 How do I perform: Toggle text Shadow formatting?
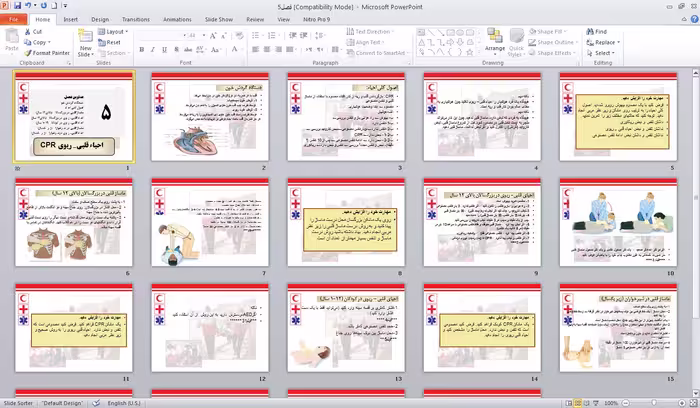(176, 50)
